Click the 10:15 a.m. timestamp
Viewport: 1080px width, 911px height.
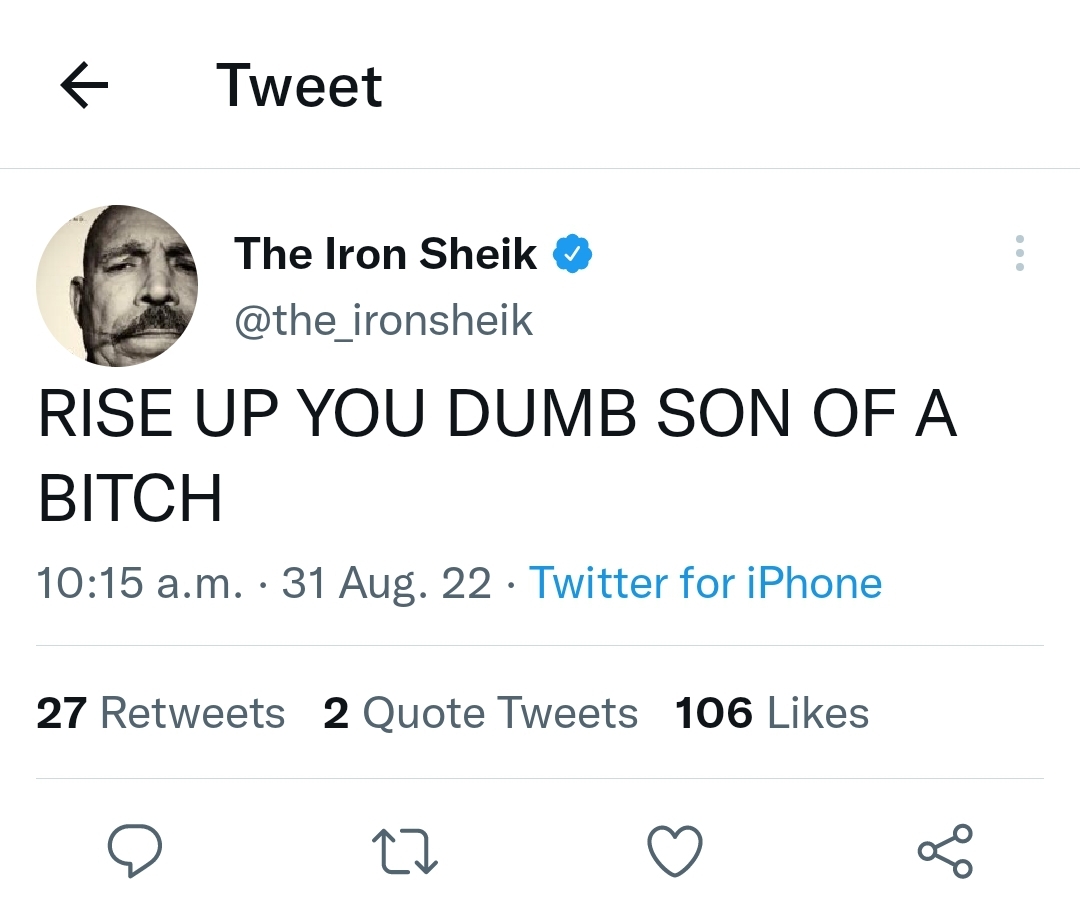coord(139,583)
